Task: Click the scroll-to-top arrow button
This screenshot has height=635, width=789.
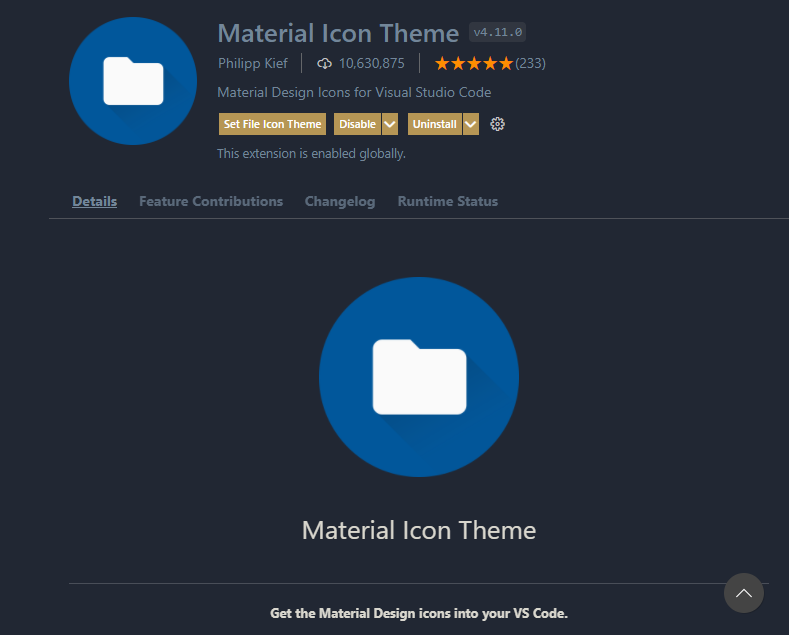Action: click(x=744, y=593)
